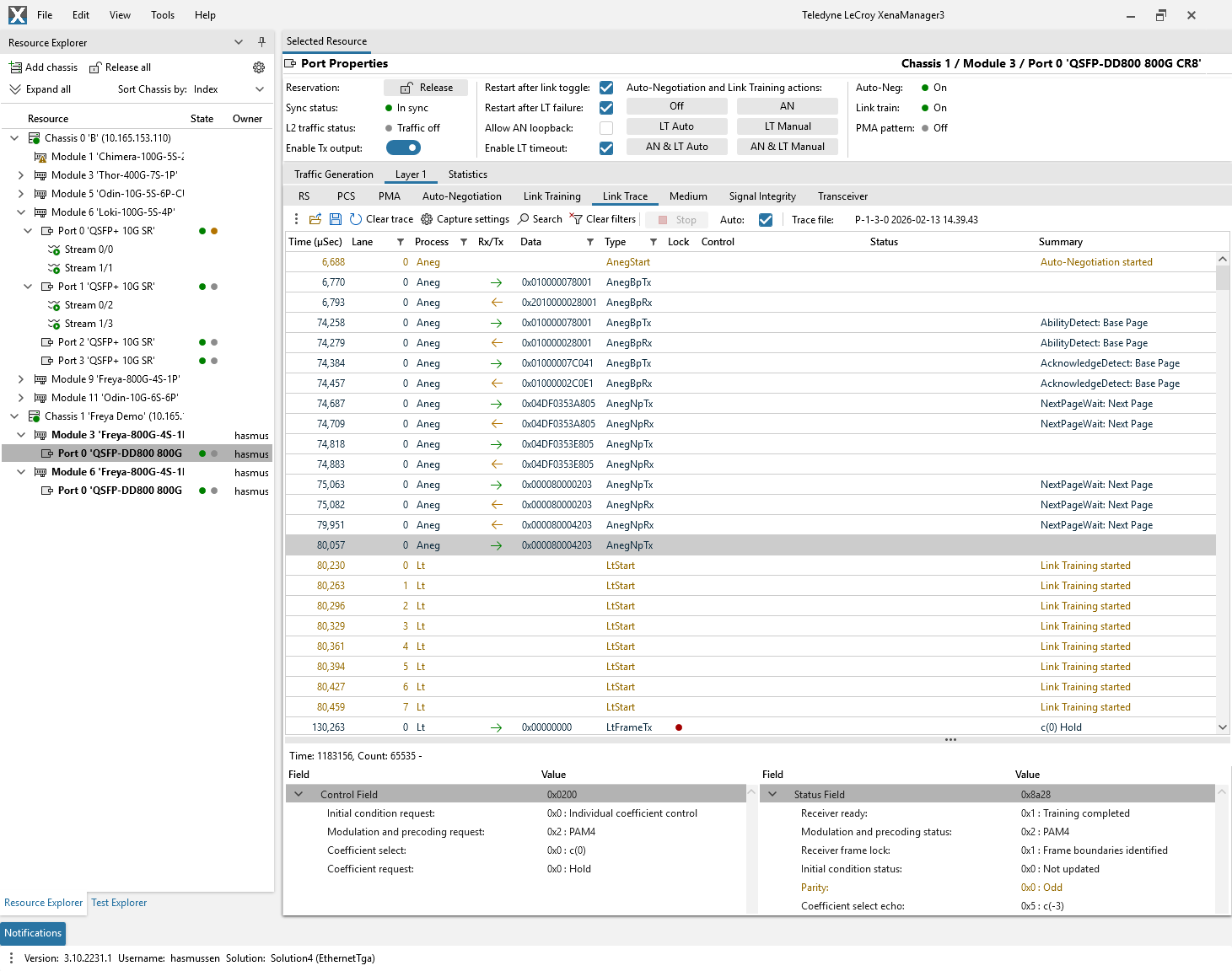Enable Allow AN loopback
This screenshot has height=971, width=1232.
click(605, 127)
